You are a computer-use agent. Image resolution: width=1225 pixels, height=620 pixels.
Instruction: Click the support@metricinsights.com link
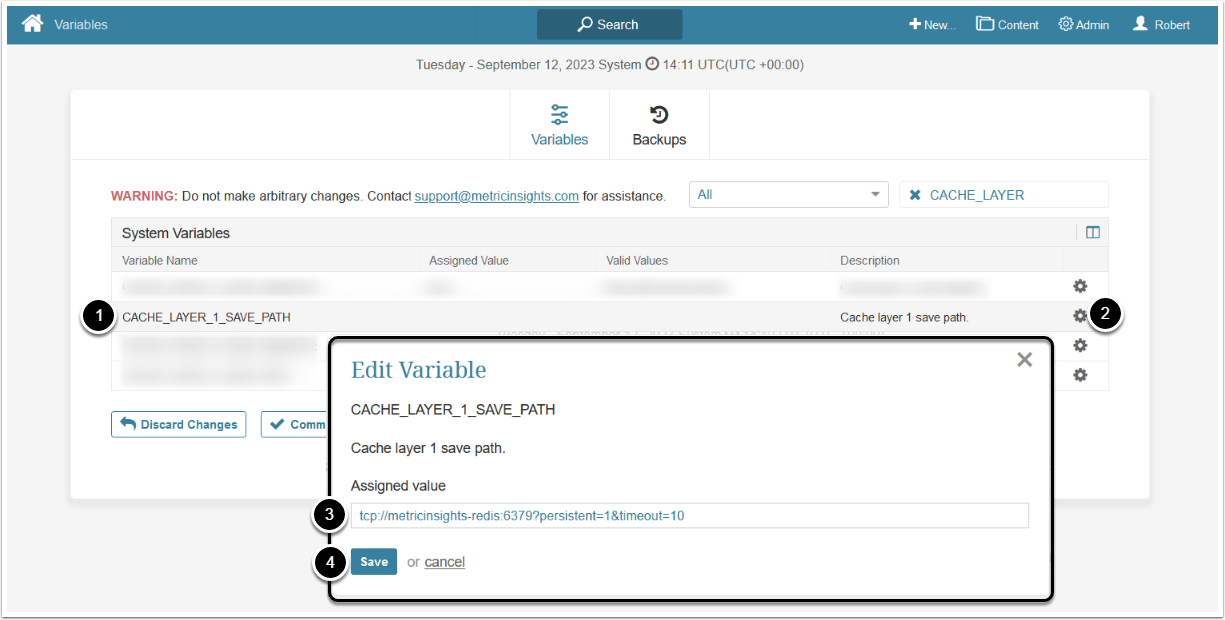[x=496, y=196]
